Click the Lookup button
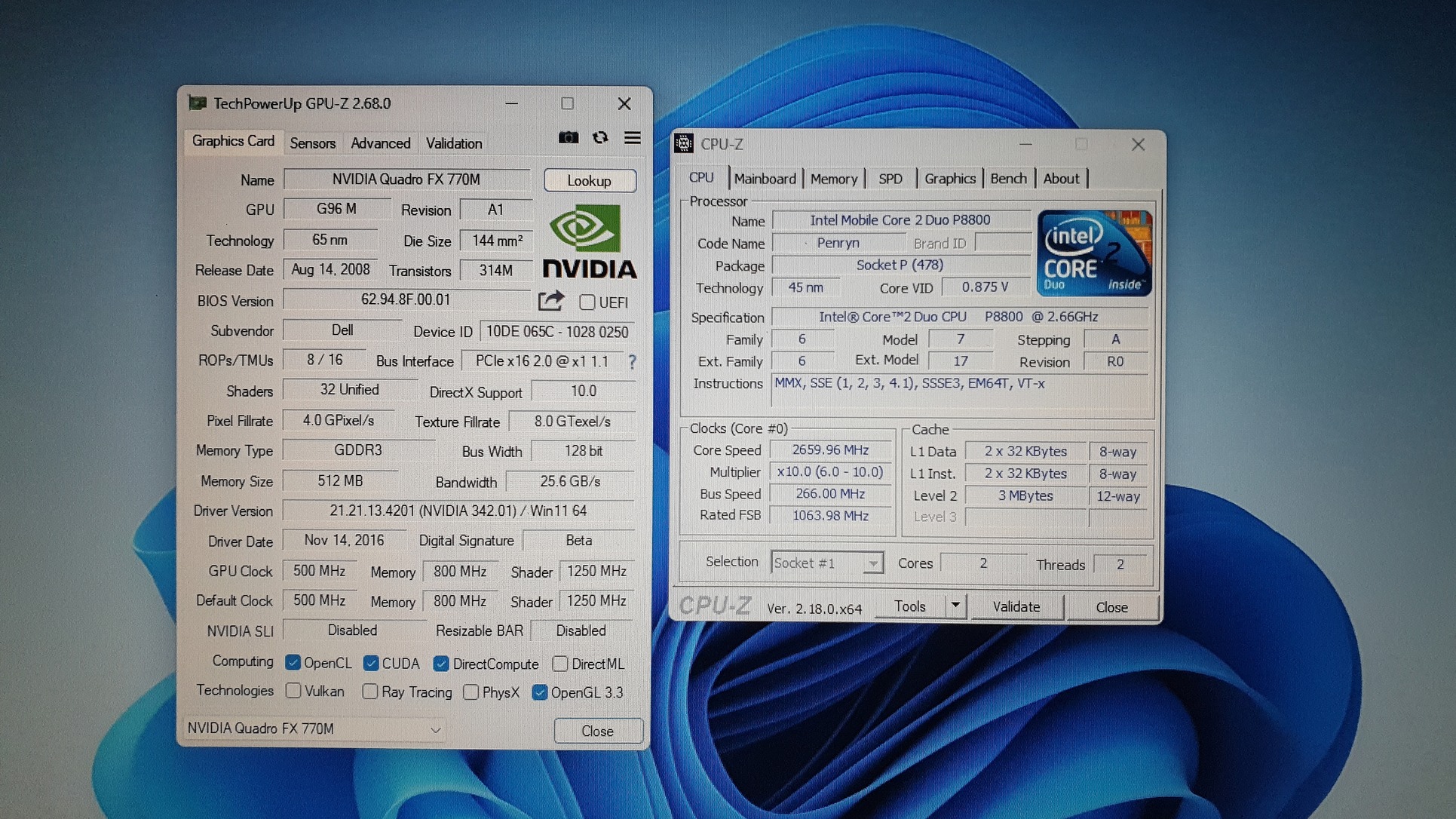1456x819 pixels. click(x=589, y=181)
